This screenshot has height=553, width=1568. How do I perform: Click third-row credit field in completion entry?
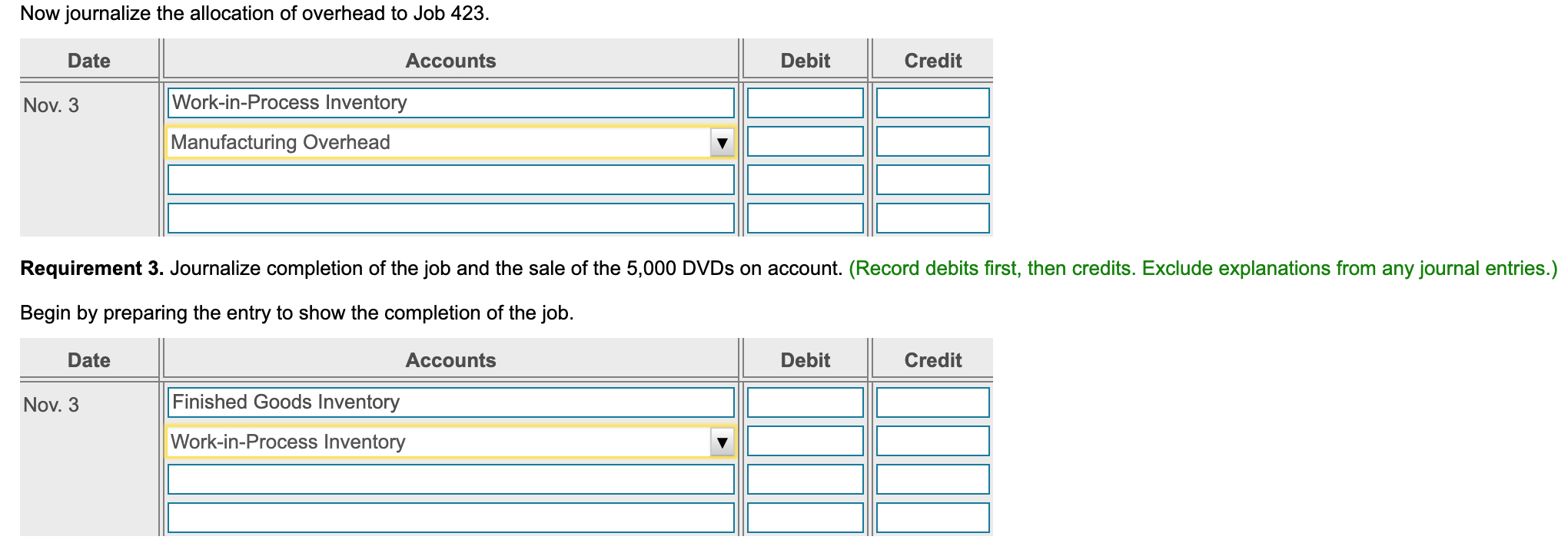tap(933, 479)
